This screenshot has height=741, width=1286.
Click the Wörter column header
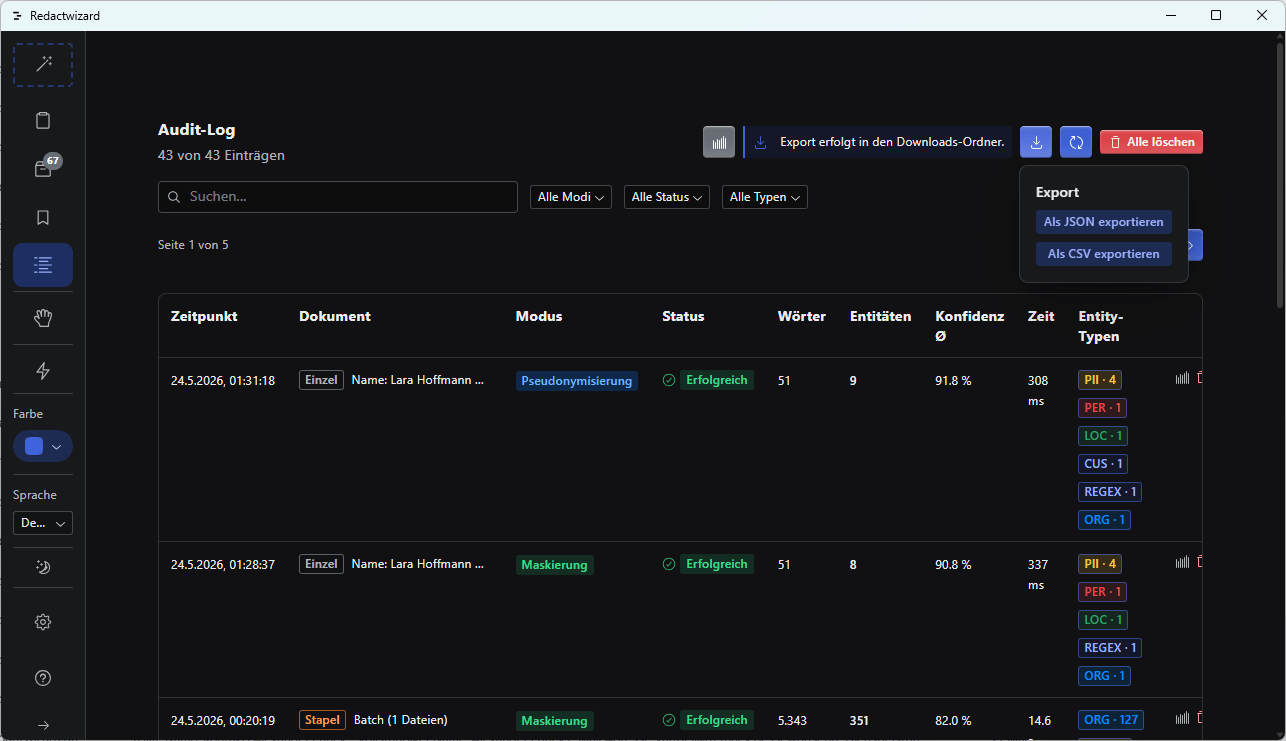(x=802, y=316)
